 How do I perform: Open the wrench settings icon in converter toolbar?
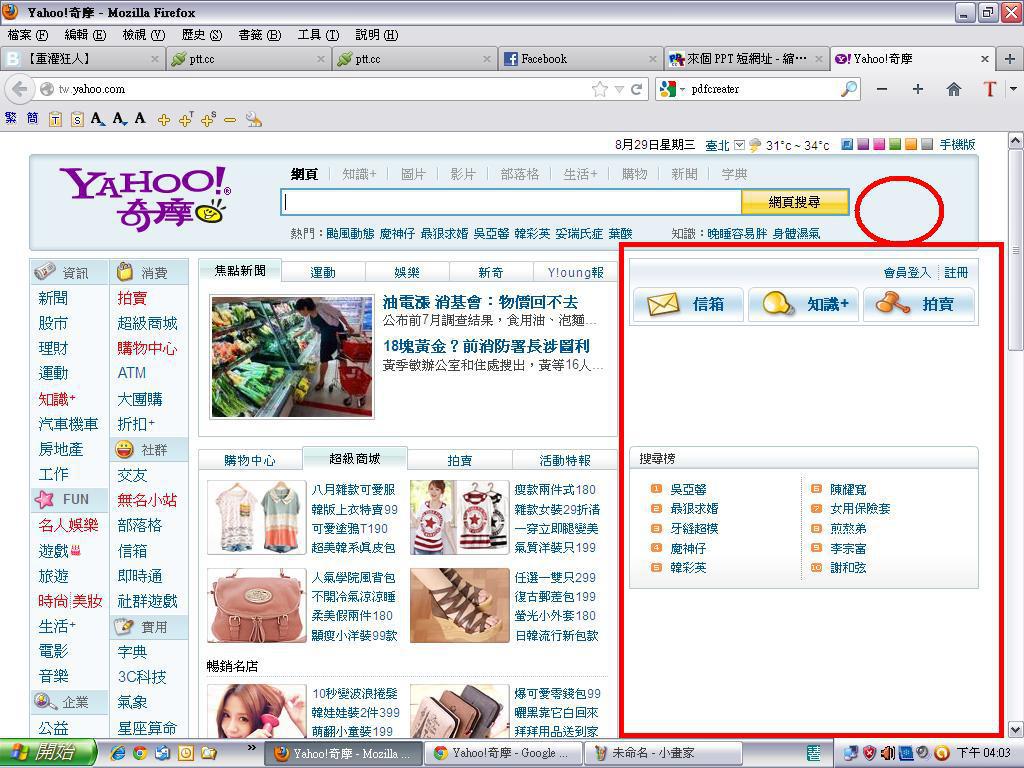(253, 119)
